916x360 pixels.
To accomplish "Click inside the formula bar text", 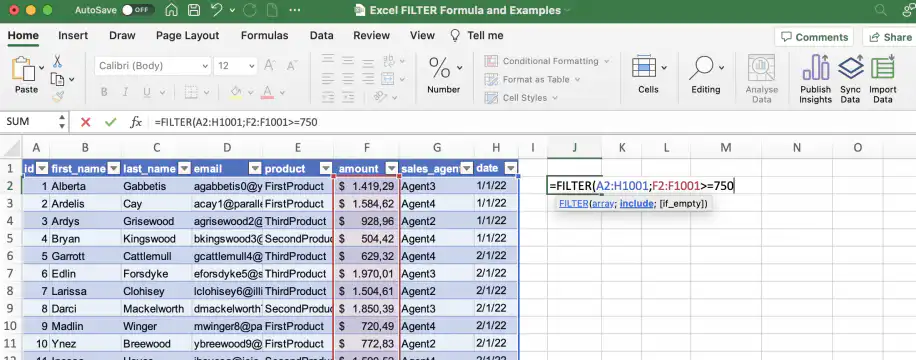I will click(236, 122).
